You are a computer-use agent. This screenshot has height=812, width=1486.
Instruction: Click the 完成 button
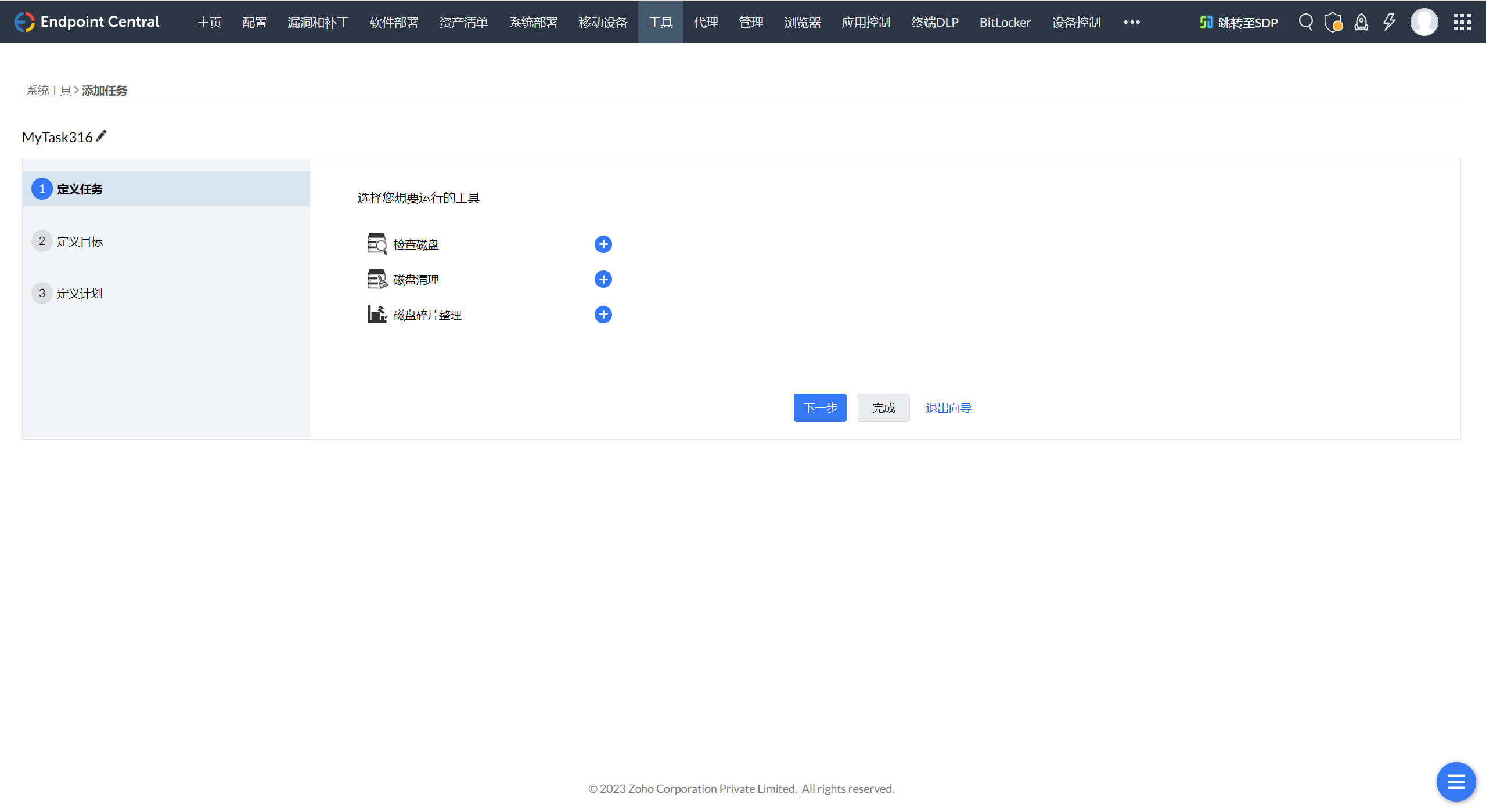pyautogui.click(x=883, y=408)
